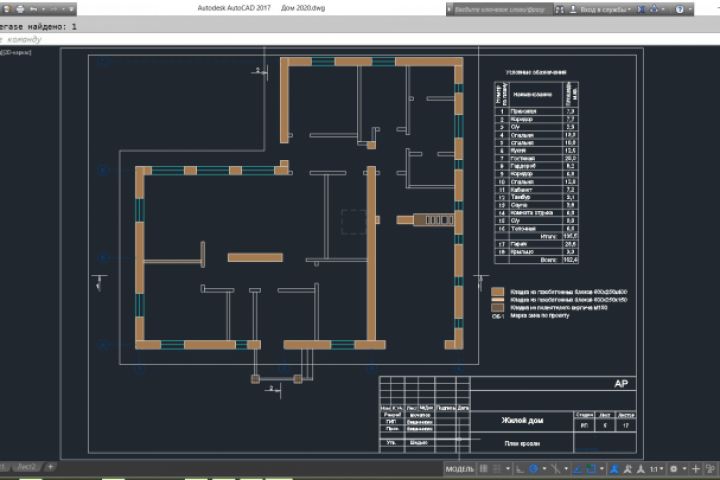Open the snap mode settings dropdown
This screenshot has width=720, height=480.
tap(508, 469)
